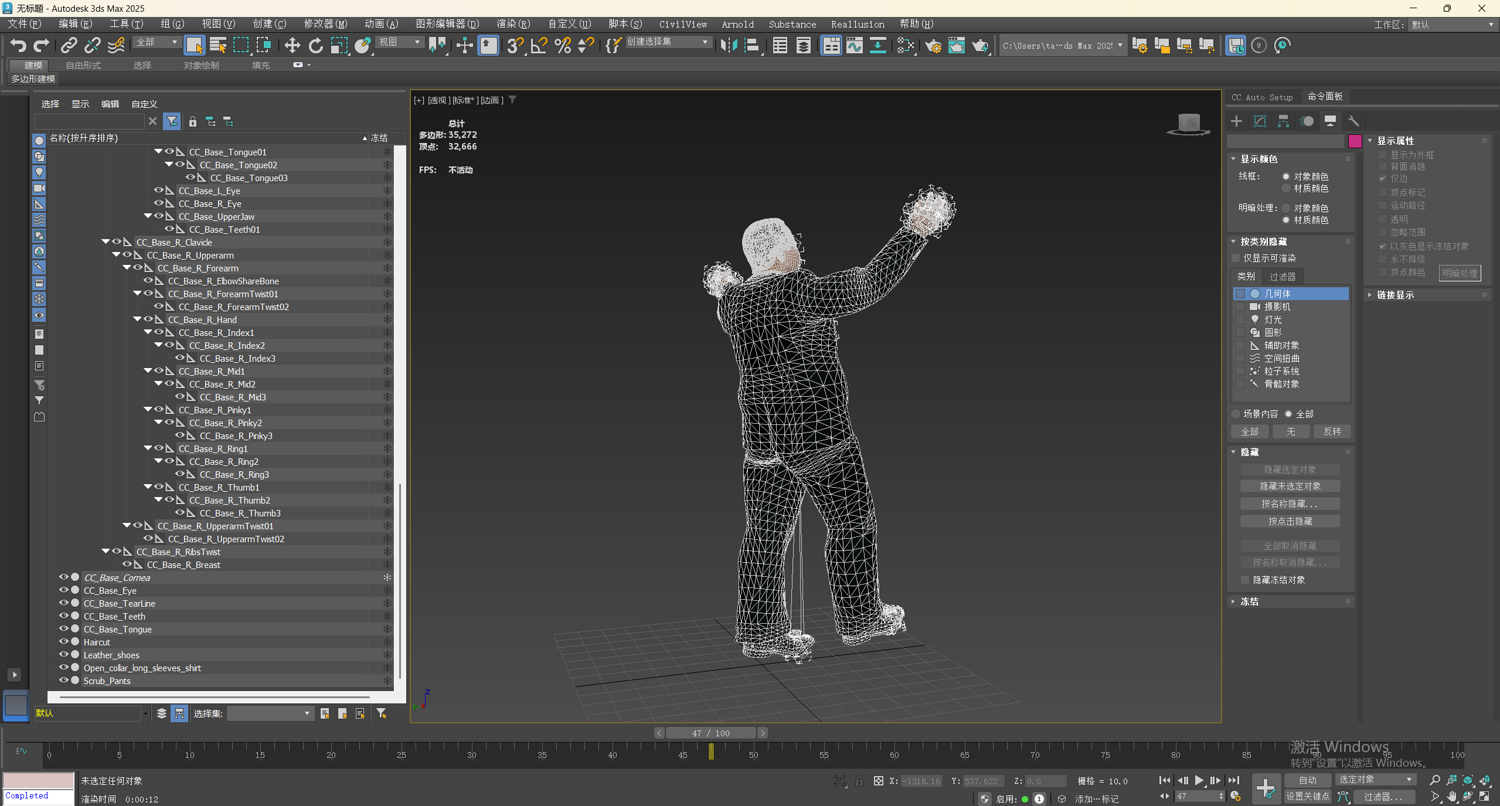Viewport: 1500px width, 806px height.
Task: Select the Move tool icon
Action: coord(292,45)
